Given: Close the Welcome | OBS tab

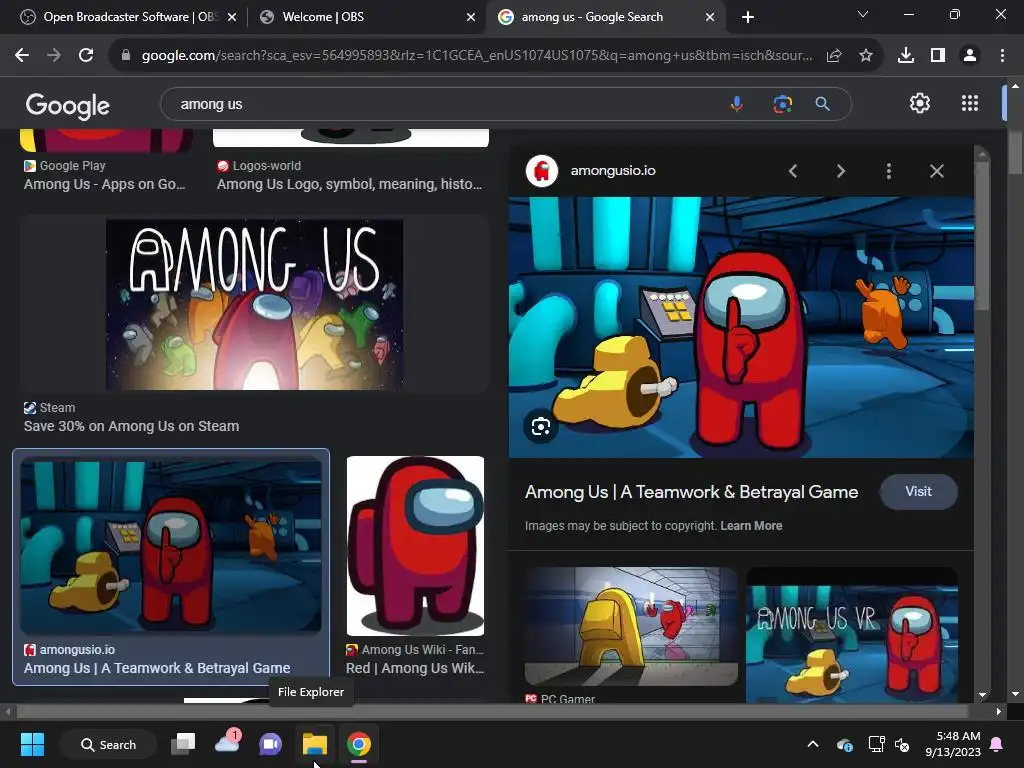Looking at the screenshot, I should (x=471, y=17).
